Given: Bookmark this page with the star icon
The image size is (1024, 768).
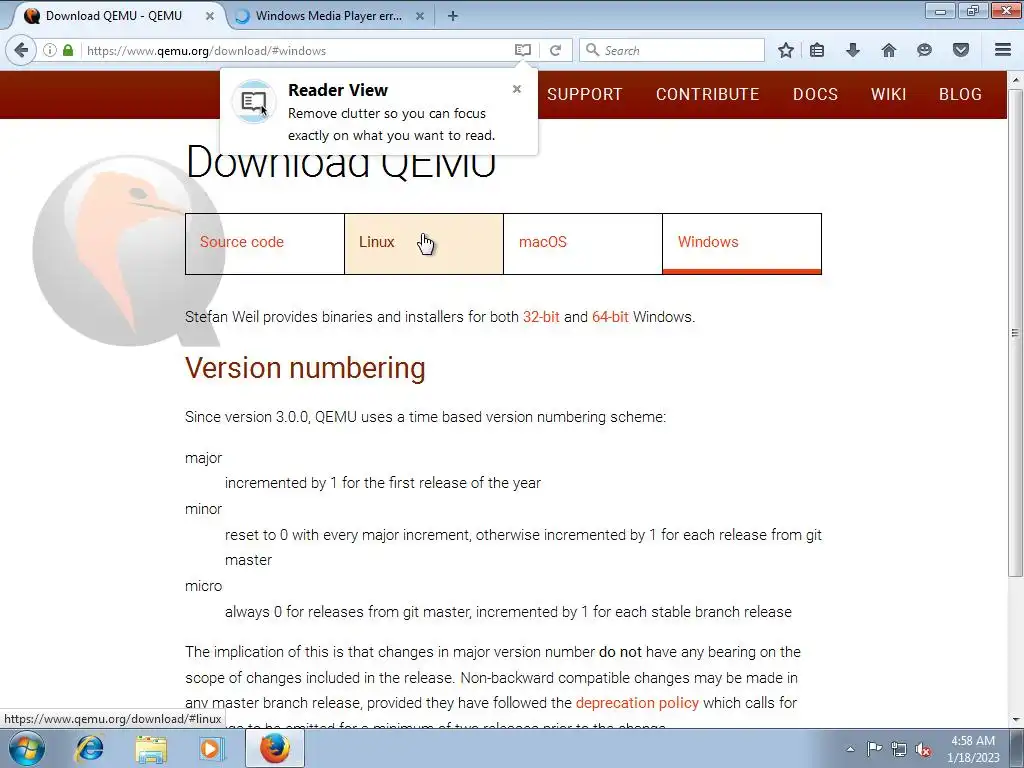Looking at the screenshot, I should click(x=786, y=50).
